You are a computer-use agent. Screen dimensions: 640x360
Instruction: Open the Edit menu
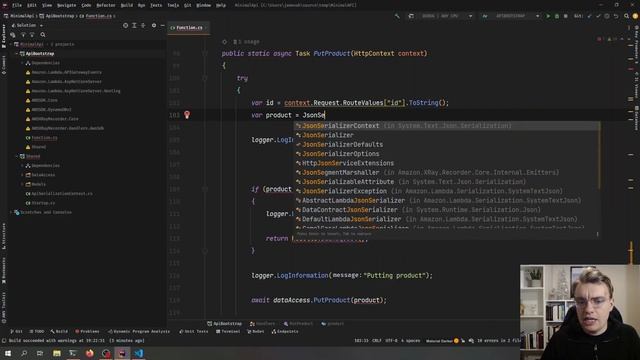coord(32,5)
